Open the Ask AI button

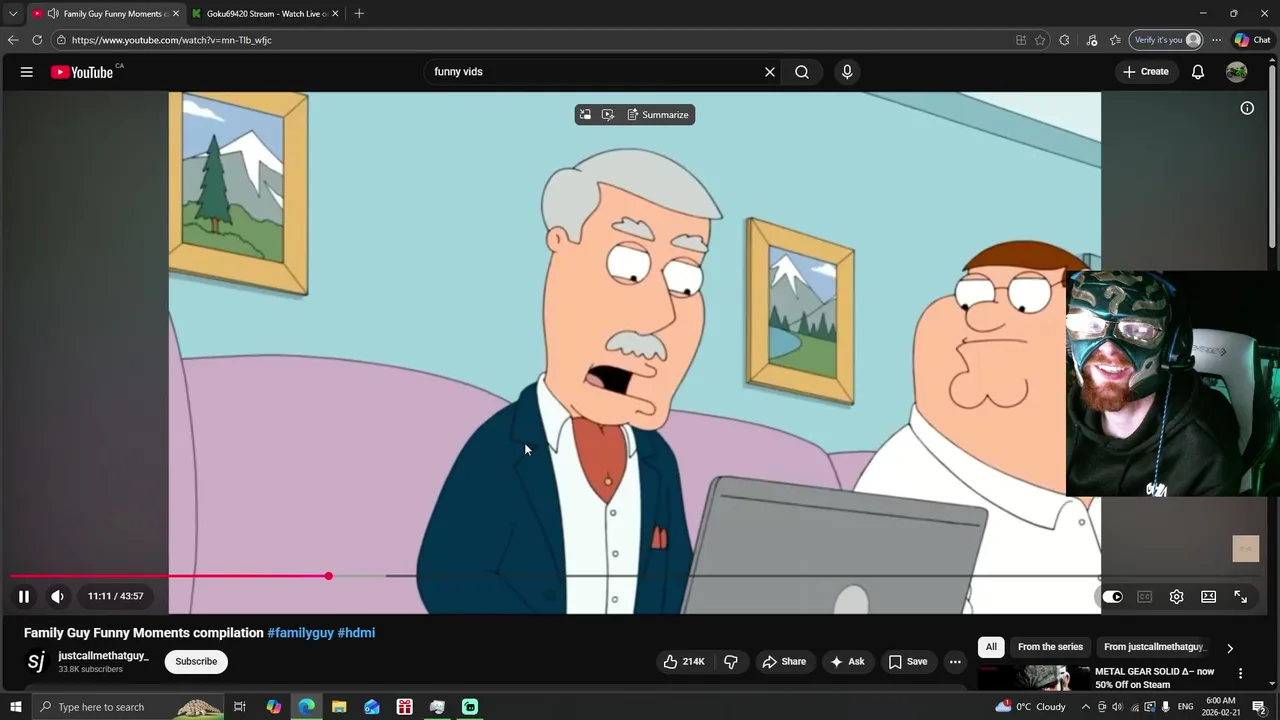tap(847, 662)
